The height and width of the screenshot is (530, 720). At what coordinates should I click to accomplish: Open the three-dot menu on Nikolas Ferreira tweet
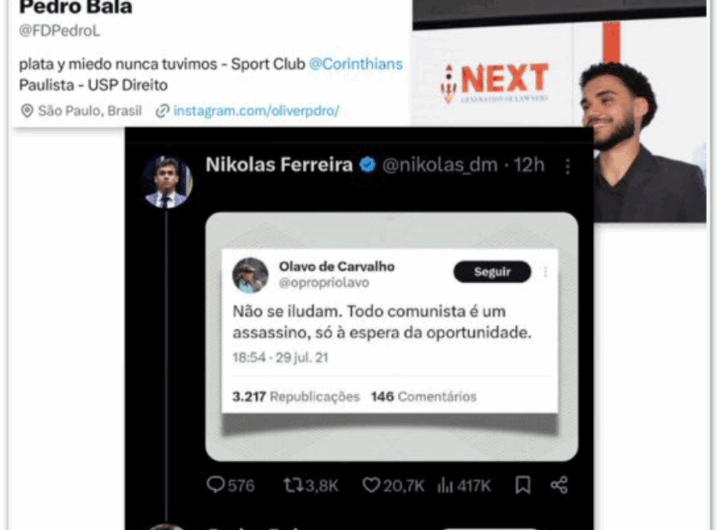click(568, 166)
